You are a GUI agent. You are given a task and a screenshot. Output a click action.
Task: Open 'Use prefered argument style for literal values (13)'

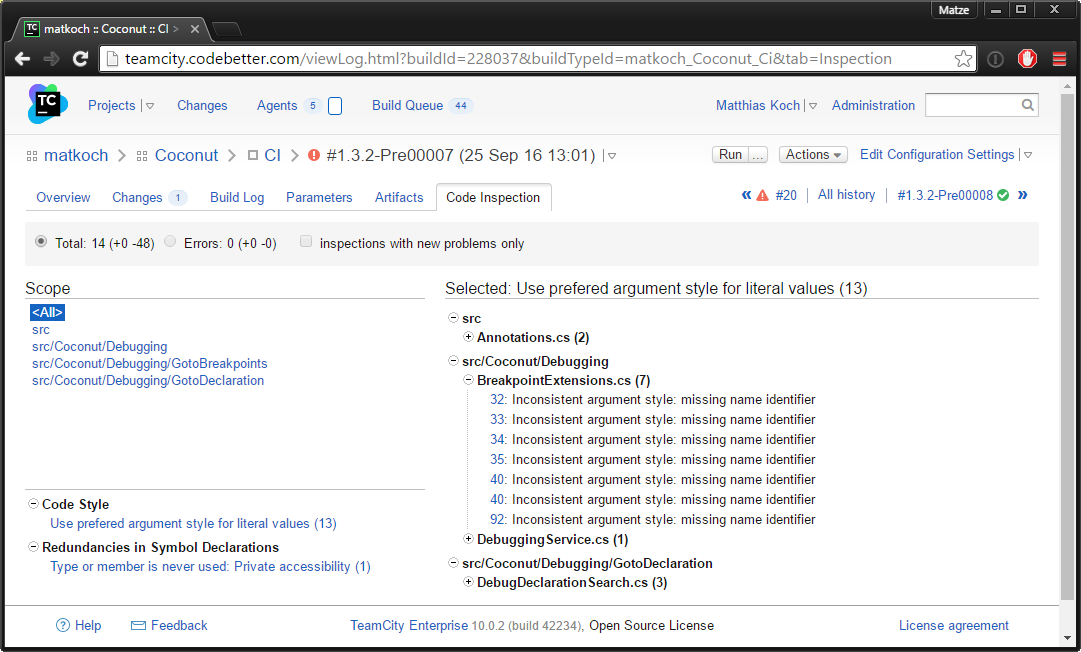click(x=193, y=523)
